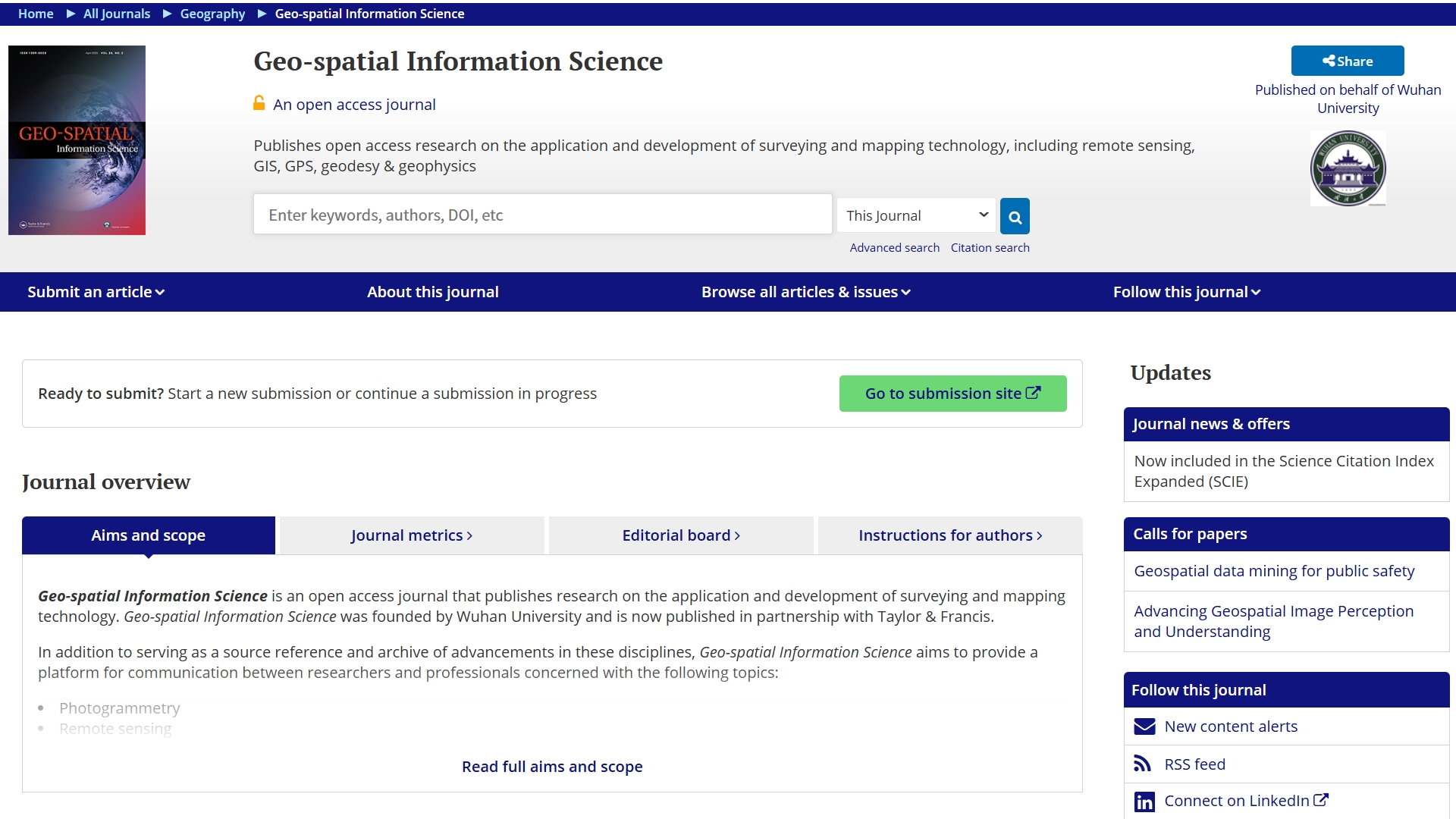Click the envelope icon for new content alerts

tap(1144, 726)
